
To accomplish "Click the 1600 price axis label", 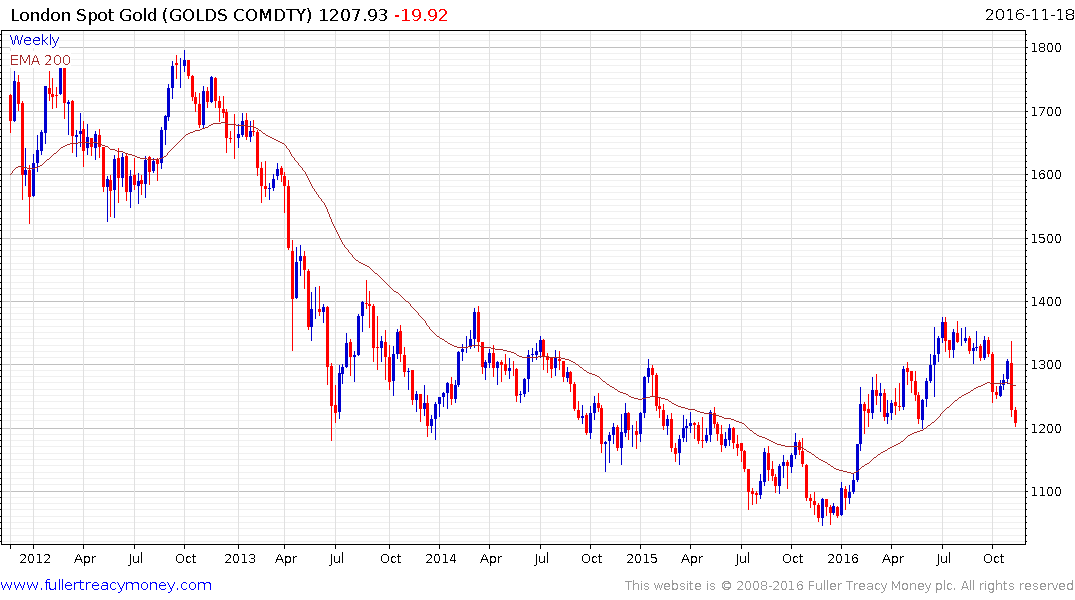I will click(x=1046, y=175).
